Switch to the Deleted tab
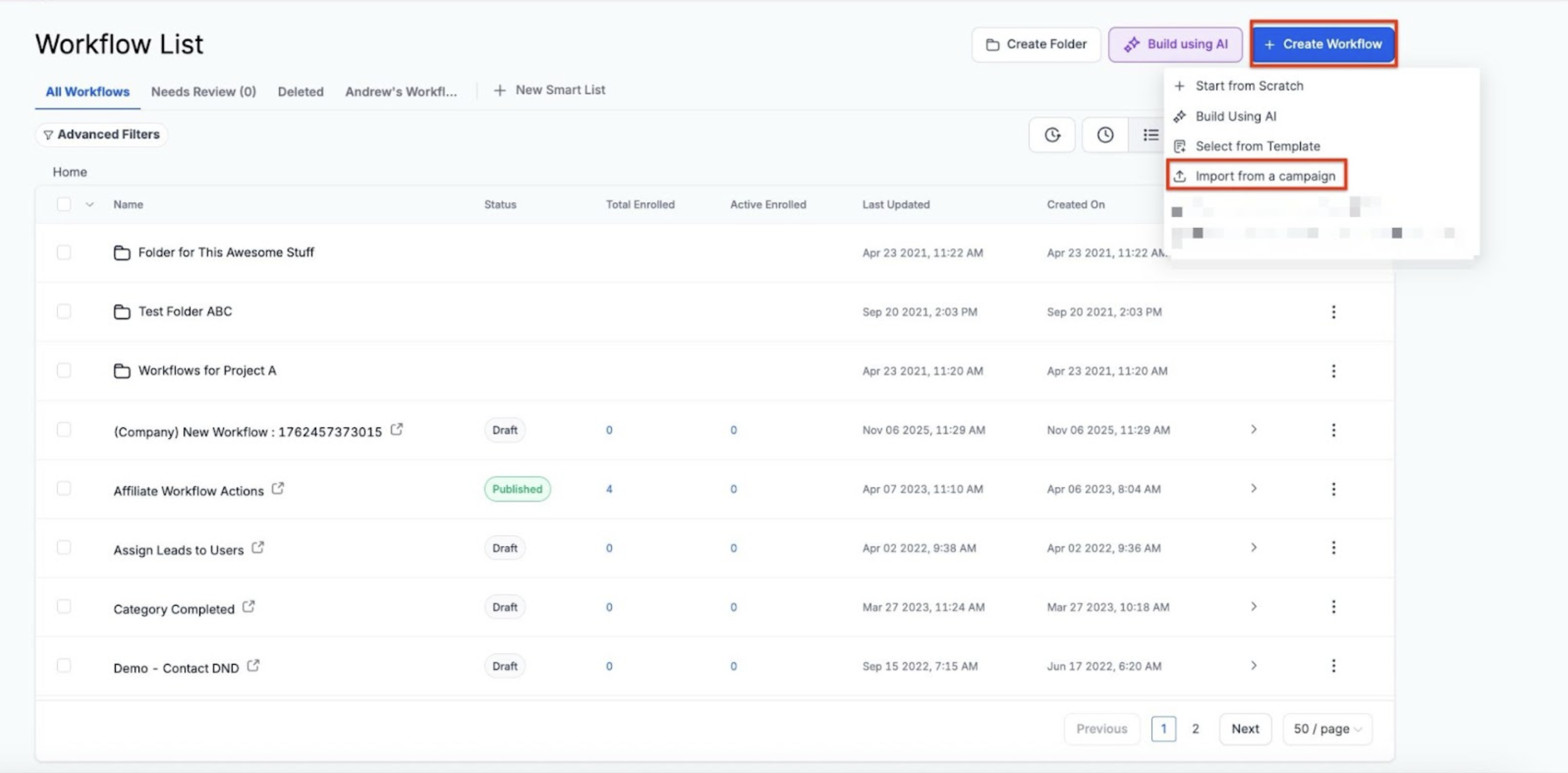1568x773 pixels. pos(300,92)
